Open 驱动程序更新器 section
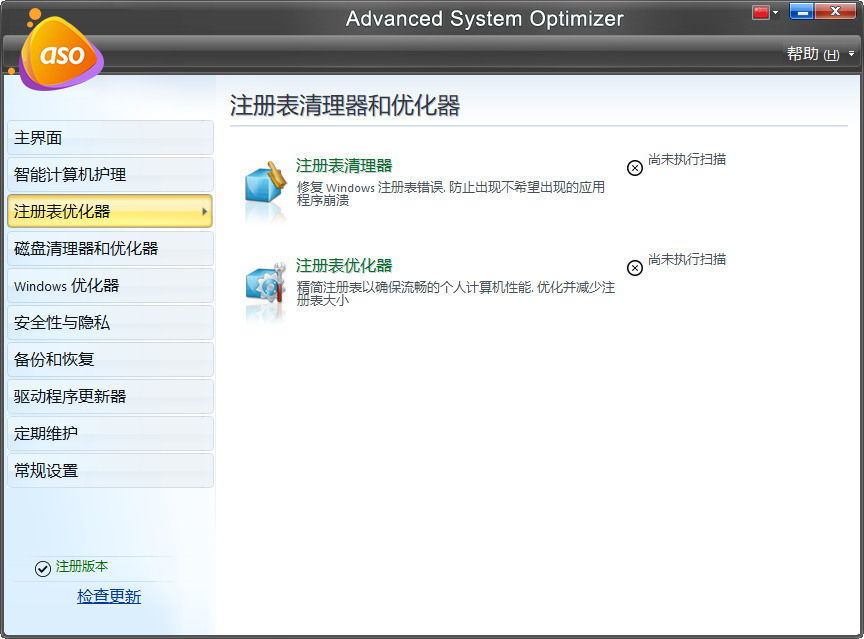Image resolution: width=864 pixels, height=639 pixels. [110, 396]
